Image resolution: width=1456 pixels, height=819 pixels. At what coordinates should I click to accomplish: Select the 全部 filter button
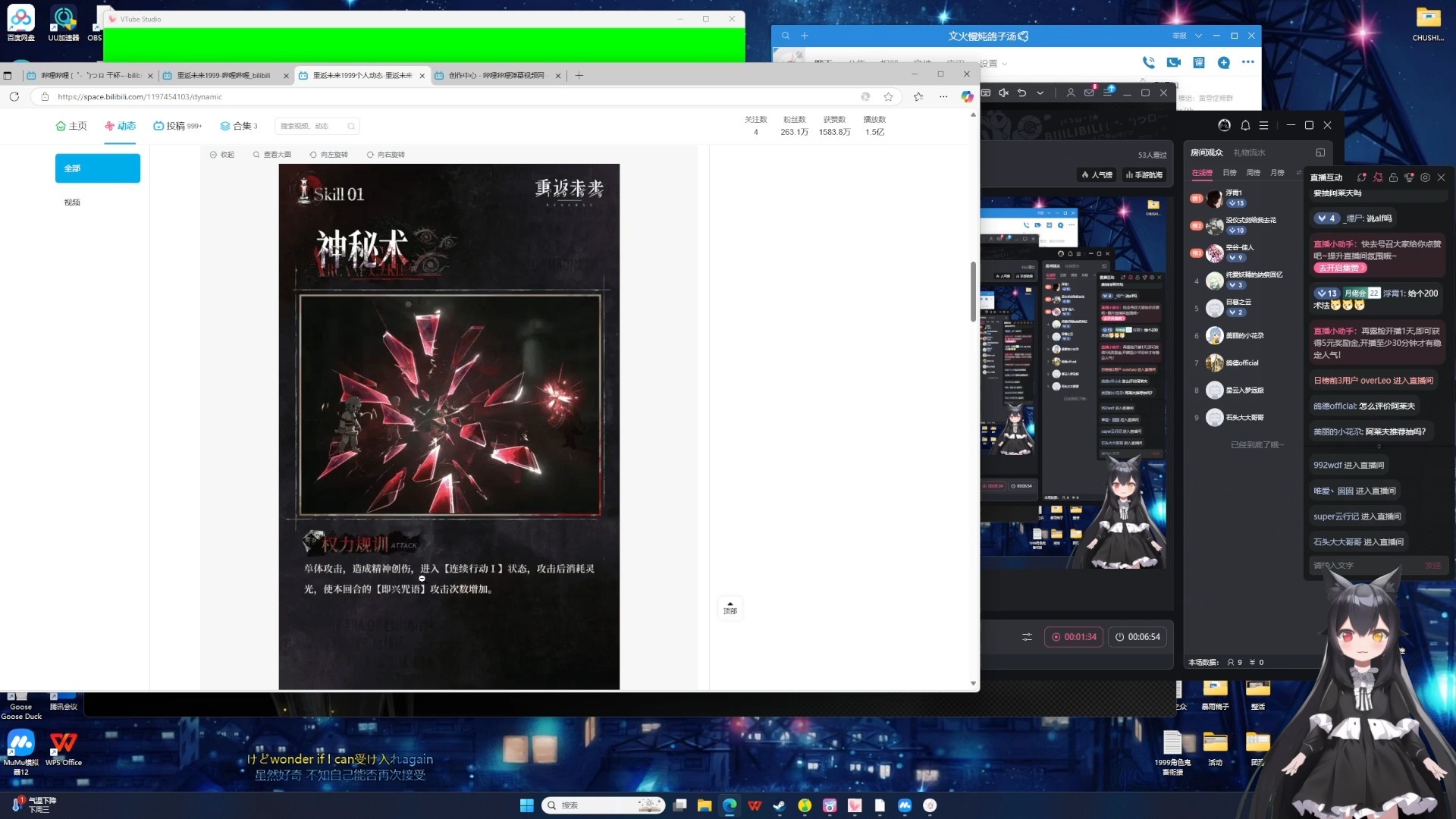pos(98,168)
